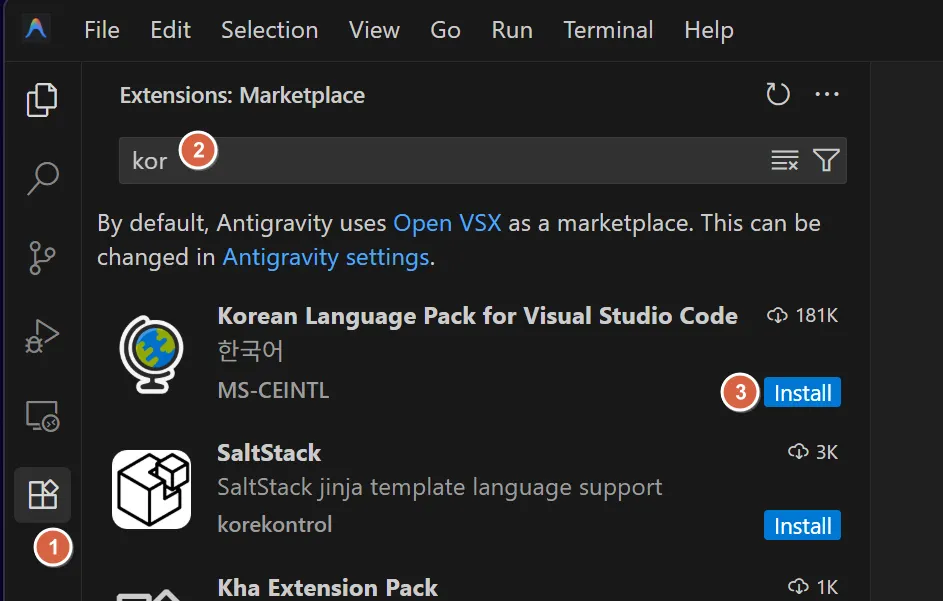
Task: Open the Terminal menu
Action: pyautogui.click(x=608, y=30)
